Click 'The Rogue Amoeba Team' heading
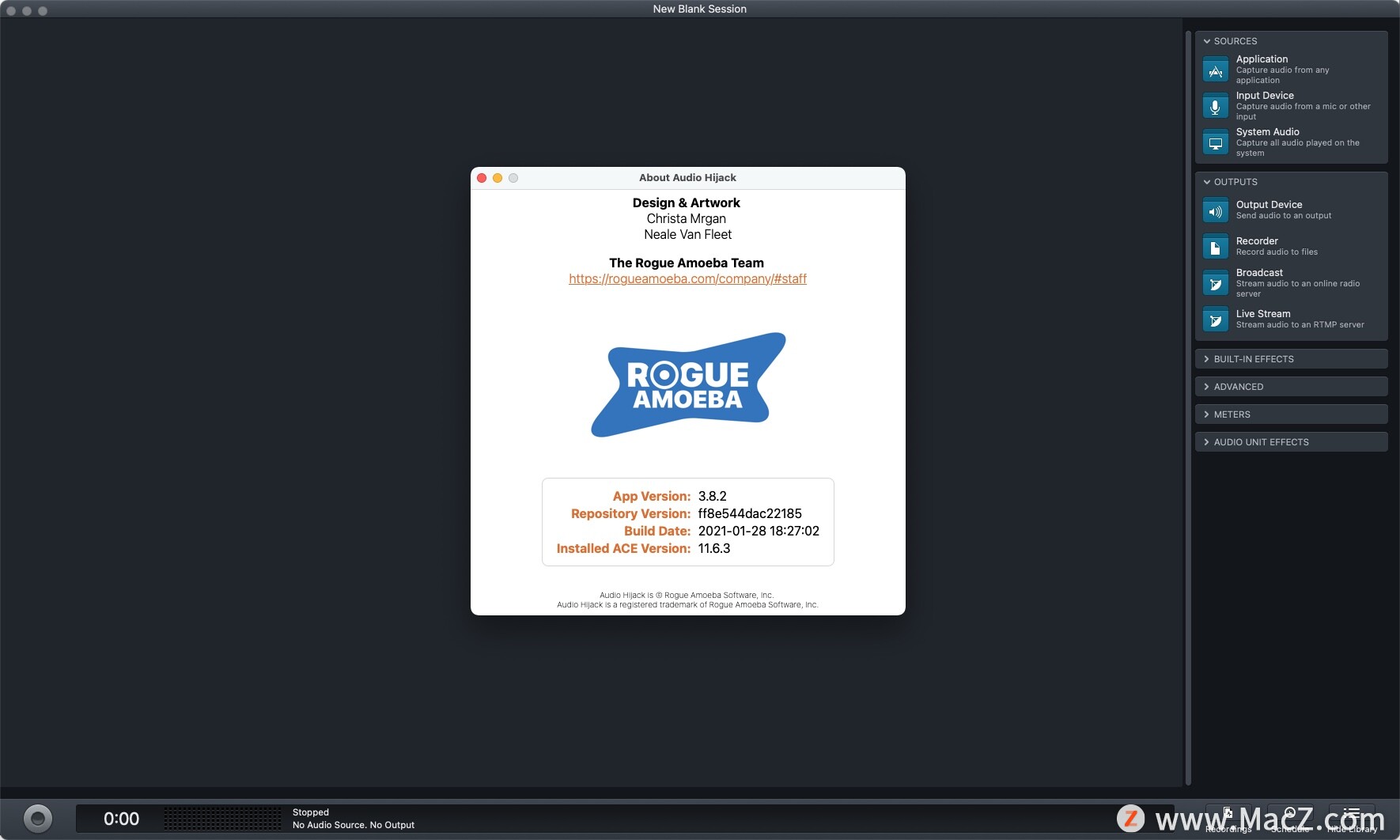The width and height of the screenshot is (1400, 840). [x=687, y=263]
